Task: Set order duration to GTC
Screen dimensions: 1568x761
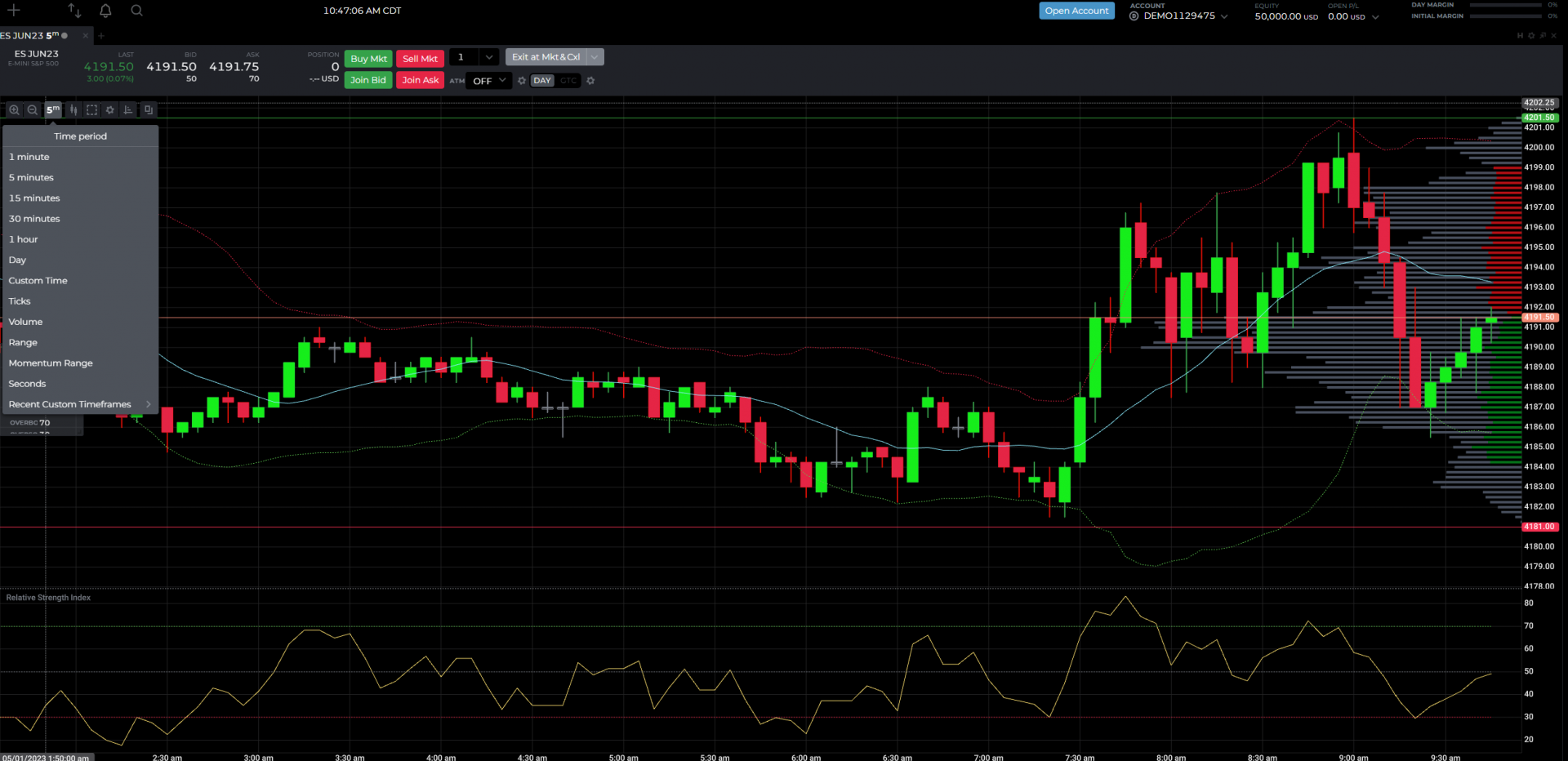Action: click(568, 81)
